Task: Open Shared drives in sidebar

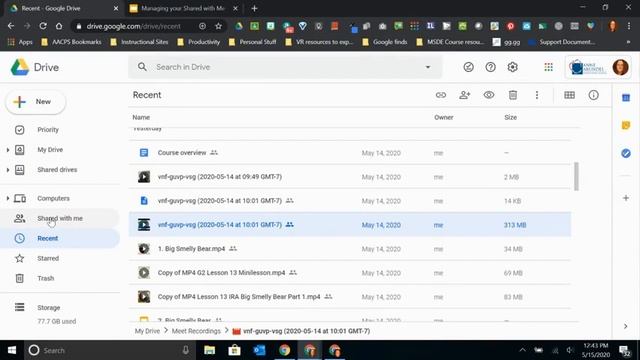Action: (57, 170)
